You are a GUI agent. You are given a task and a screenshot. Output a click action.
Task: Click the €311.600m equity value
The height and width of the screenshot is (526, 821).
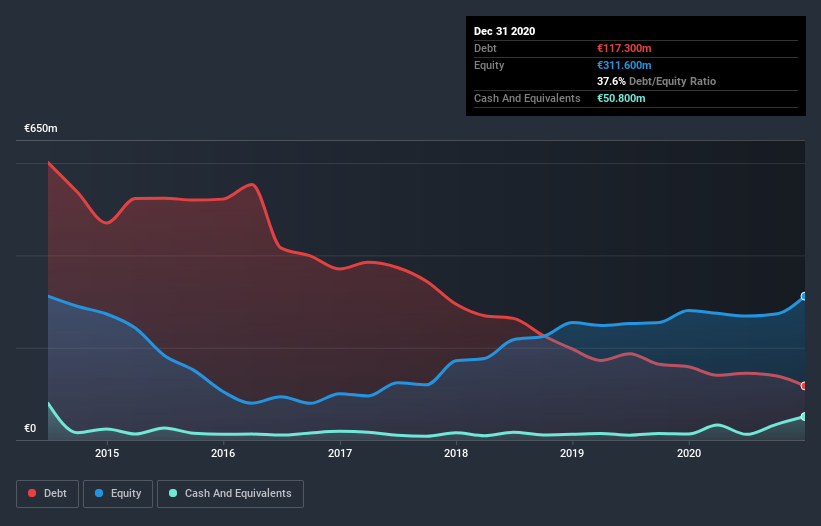tap(624, 65)
